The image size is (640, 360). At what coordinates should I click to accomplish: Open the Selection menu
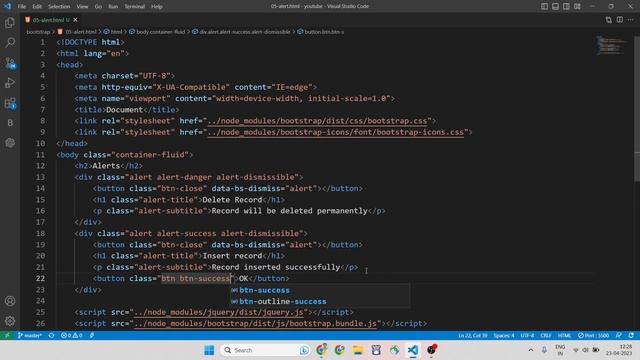pos(59,7)
